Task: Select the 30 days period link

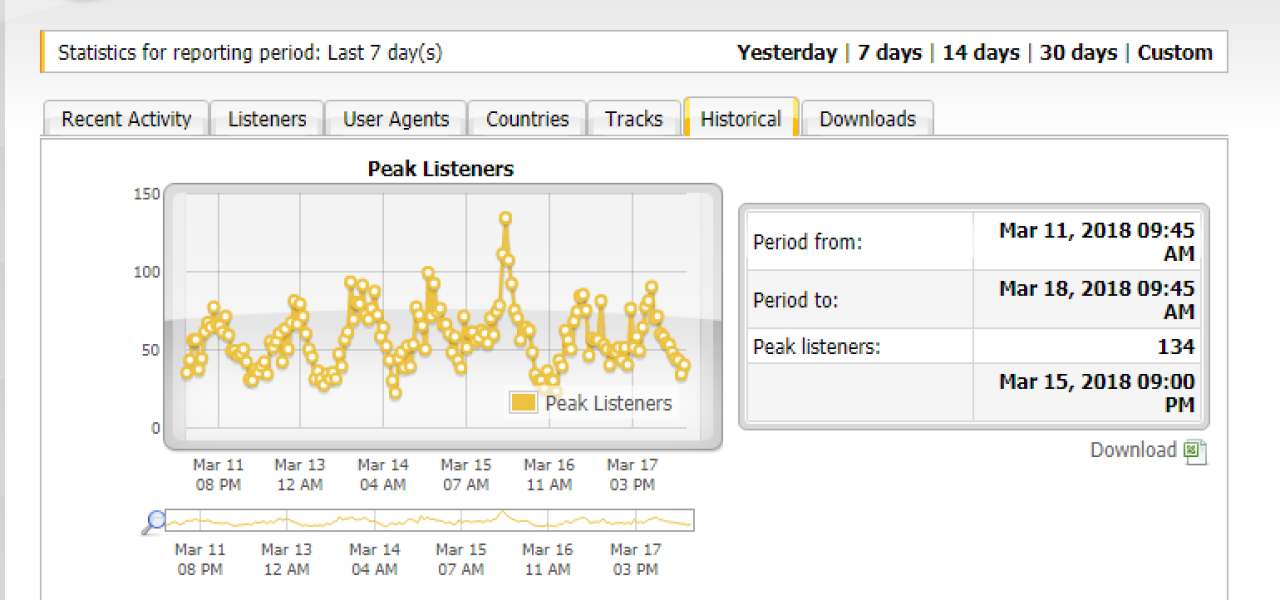Action: (x=1078, y=53)
